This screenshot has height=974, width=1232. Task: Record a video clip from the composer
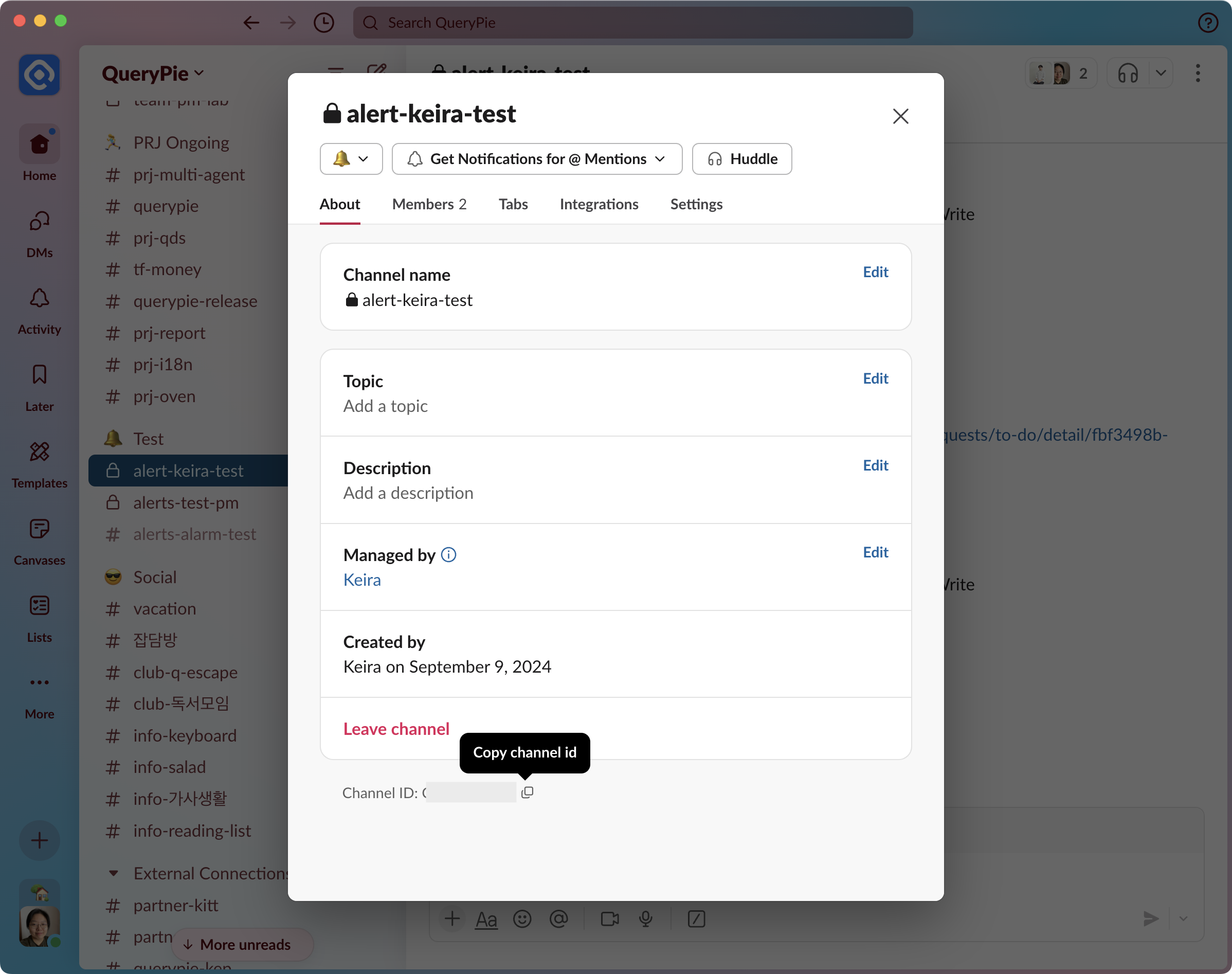(609, 918)
